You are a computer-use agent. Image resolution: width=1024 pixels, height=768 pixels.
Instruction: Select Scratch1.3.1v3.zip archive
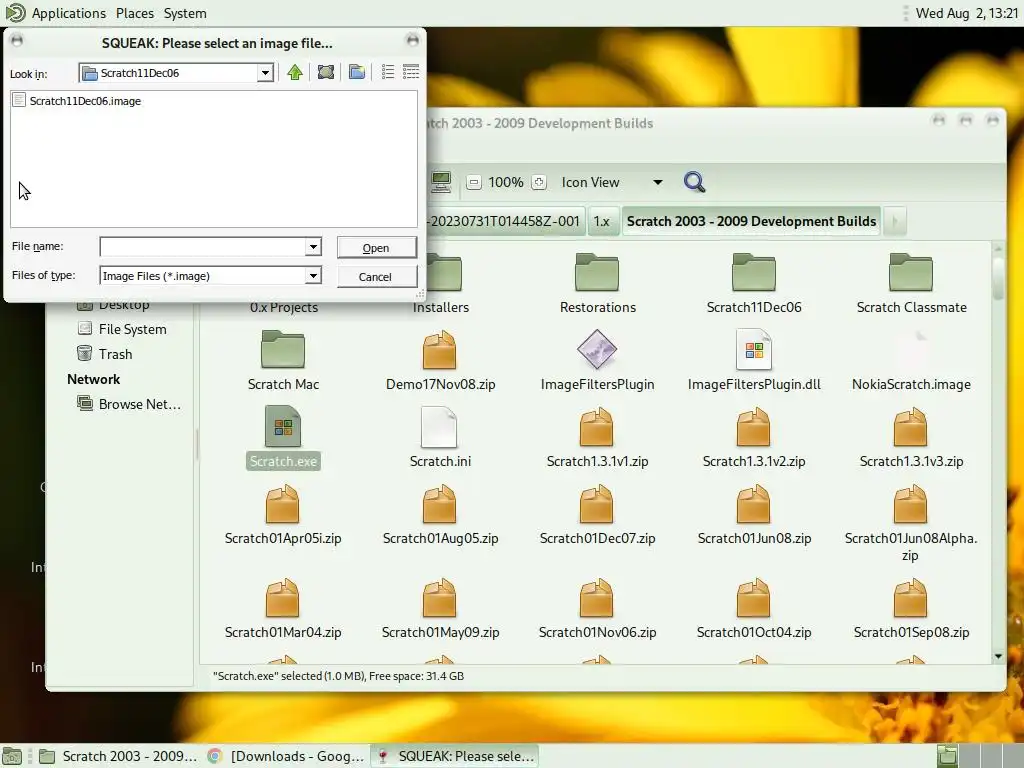click(x=911, y=438)
